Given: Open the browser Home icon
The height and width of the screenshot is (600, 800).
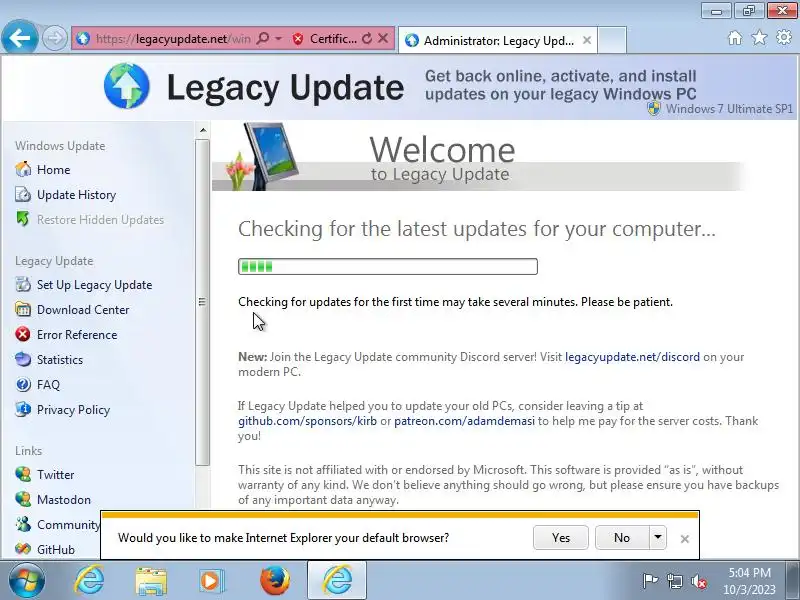Looking at the screenshot, I should pyautogui.click(x=735, y=38).
